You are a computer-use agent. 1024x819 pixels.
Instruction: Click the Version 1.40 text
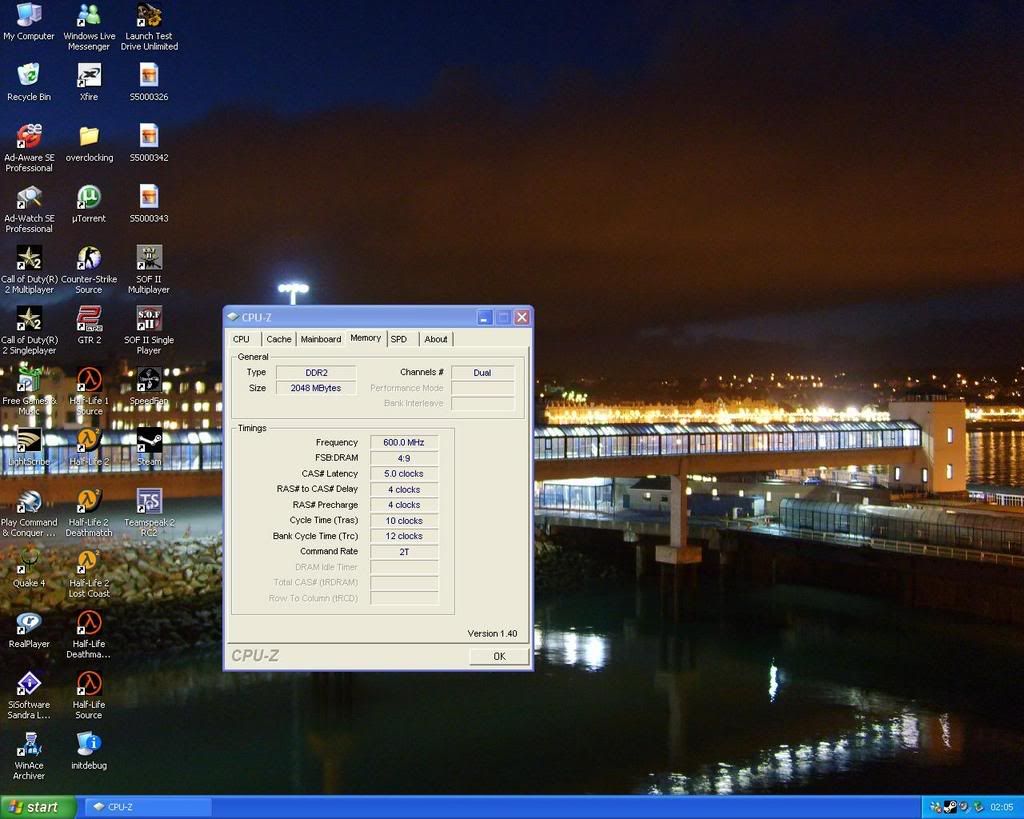coord(492,634)
